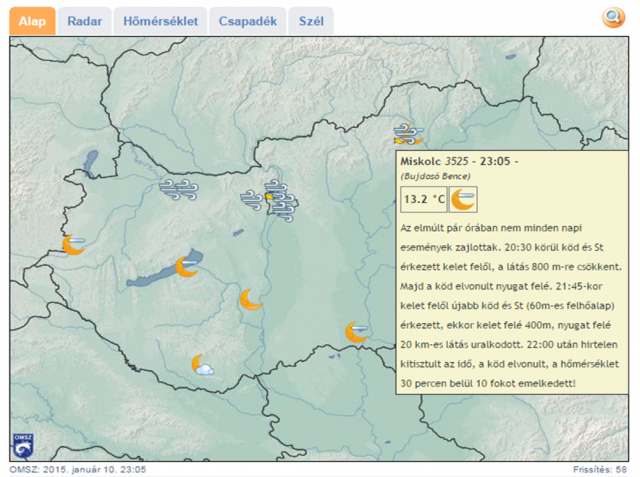Screen dimensions: 640x477
Task: Switch to the Alap tab
Action: click(32, 21)
